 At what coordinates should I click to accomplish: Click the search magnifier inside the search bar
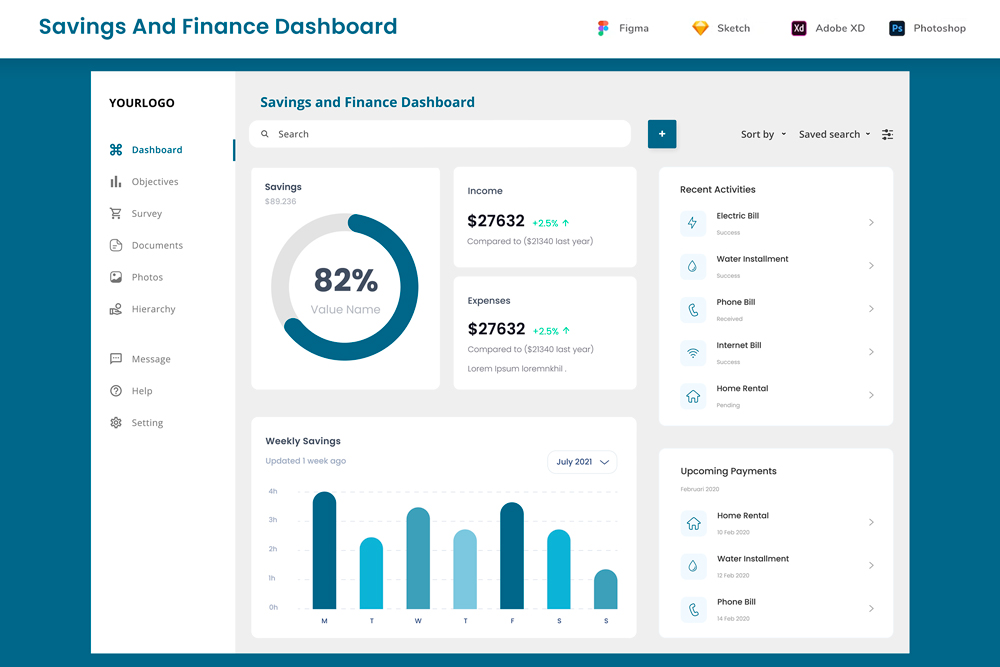[264, 133]
